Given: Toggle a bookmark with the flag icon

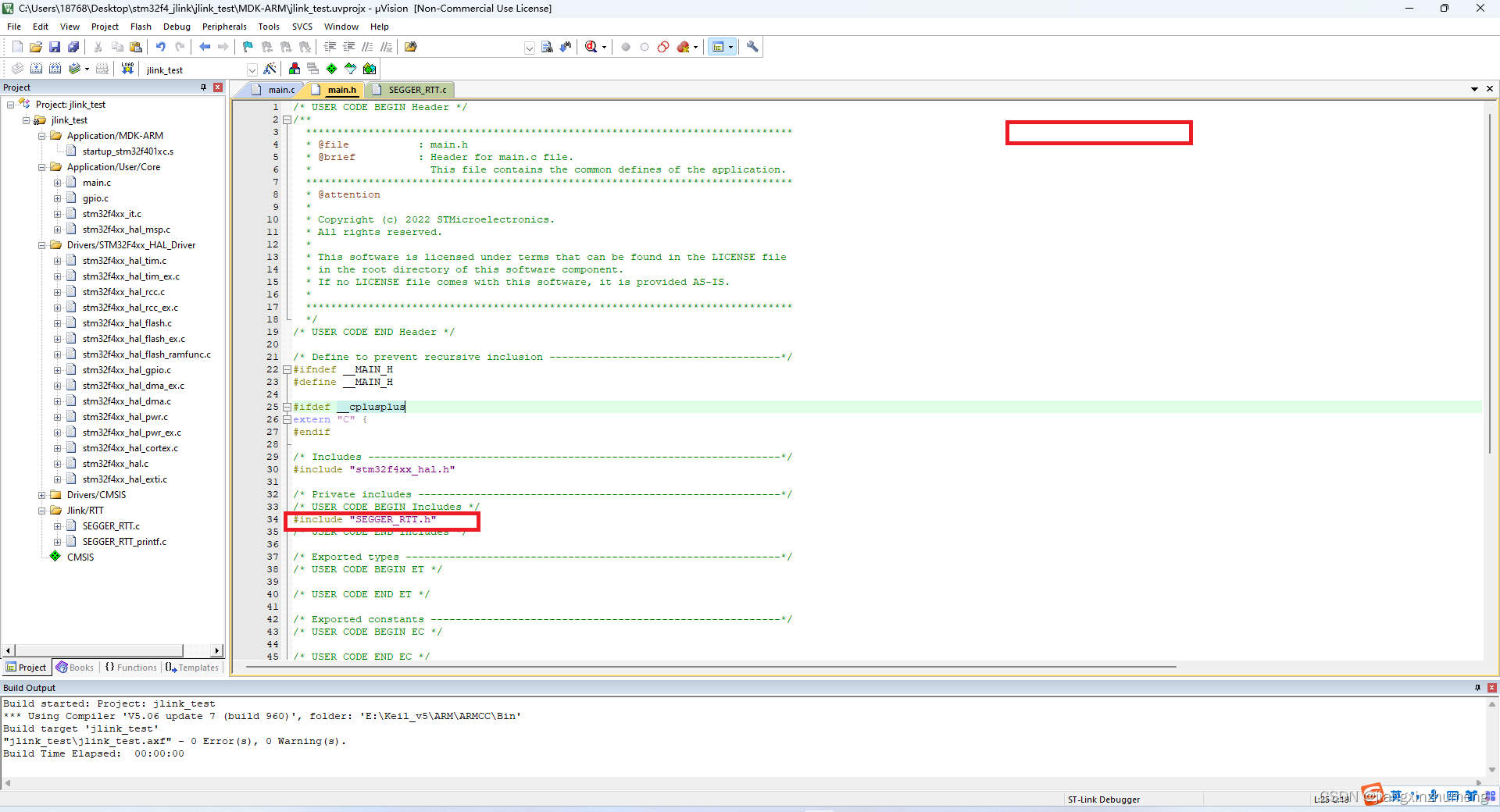Looking at the screenshot, I should 247,47.
